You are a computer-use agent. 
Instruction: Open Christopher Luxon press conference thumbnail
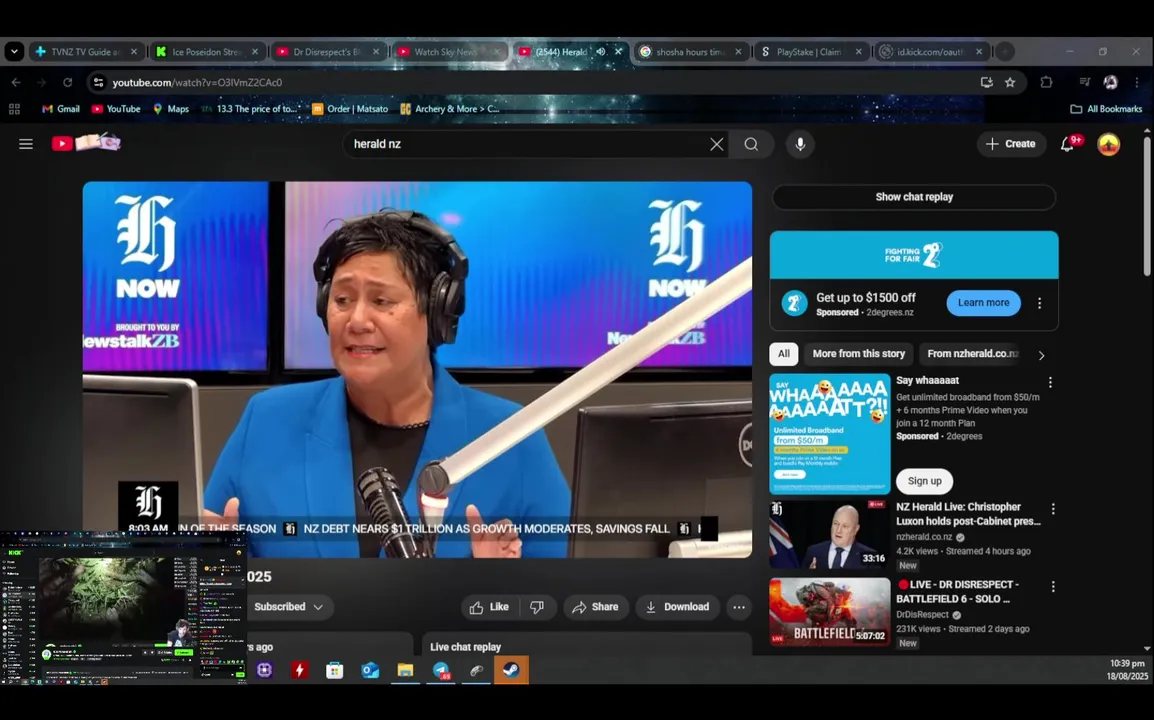(x=829, y=534)
